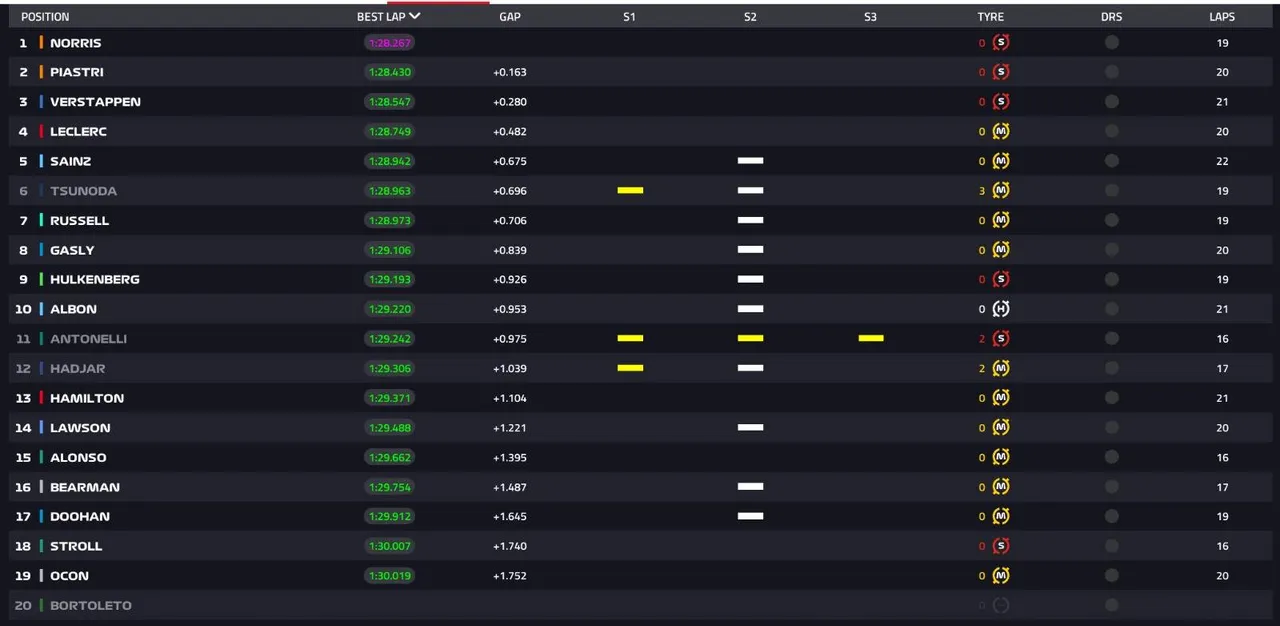
Task: Select the lap count 22 for Sainz
Action: (1223, 161)
